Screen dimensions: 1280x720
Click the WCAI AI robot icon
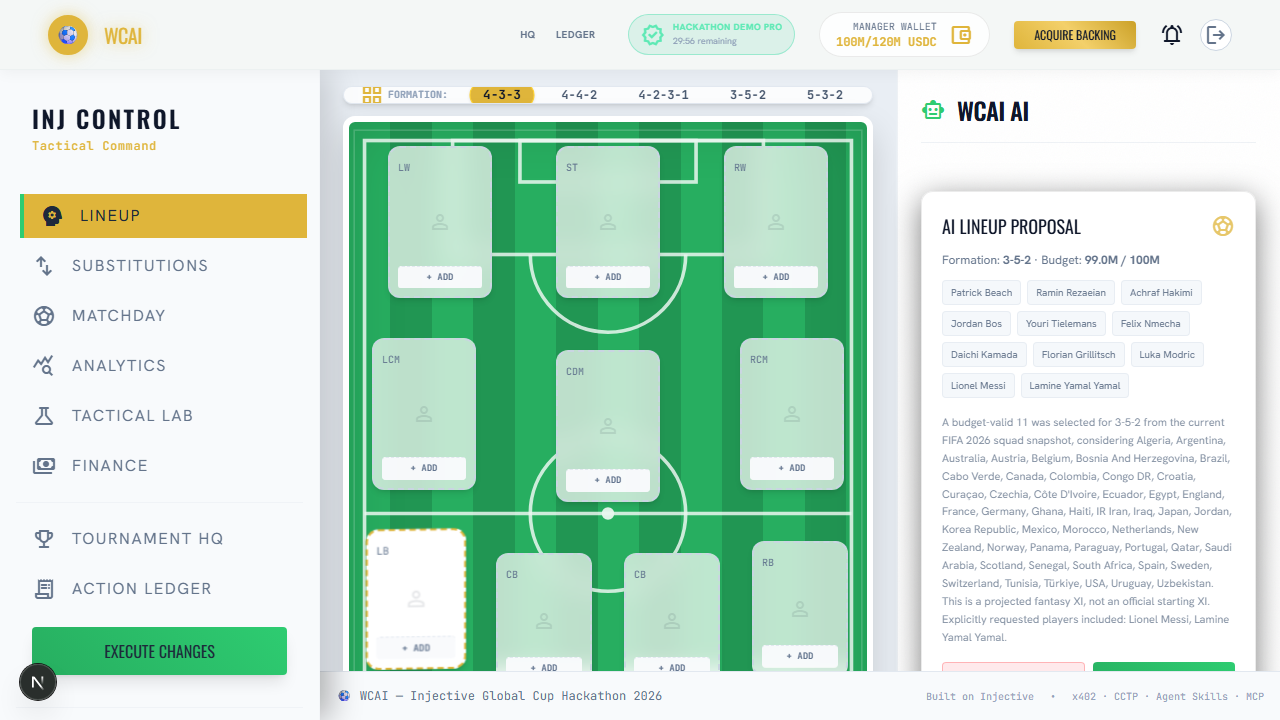click(933, 111)
